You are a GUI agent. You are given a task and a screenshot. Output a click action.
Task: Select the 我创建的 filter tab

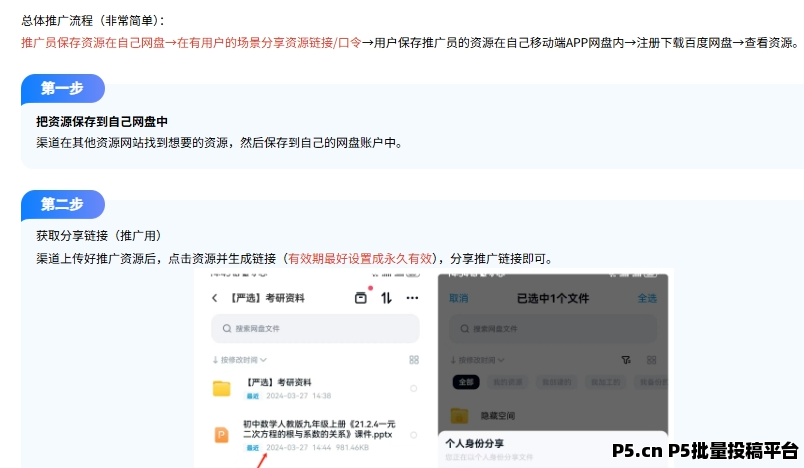click(x=557, y=382)
